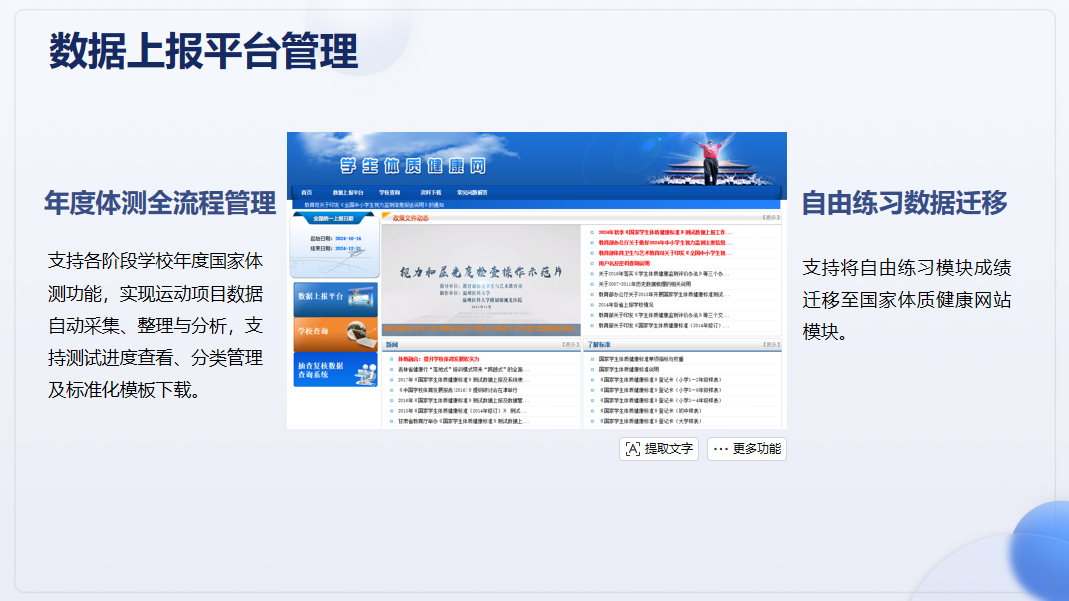Open the orange 学校查询 sidebar banner
The image size is (1069, 601).
click(335, 334)
